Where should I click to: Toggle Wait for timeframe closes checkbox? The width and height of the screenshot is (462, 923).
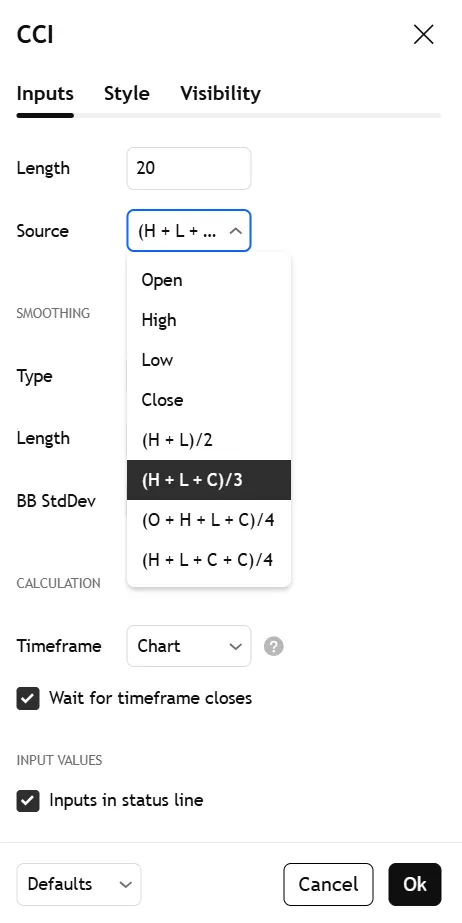pyautogui.click(x=28, y=699)
